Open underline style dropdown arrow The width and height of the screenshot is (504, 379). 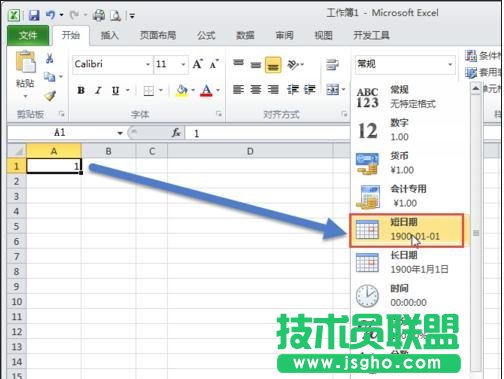tap(128, 90)
